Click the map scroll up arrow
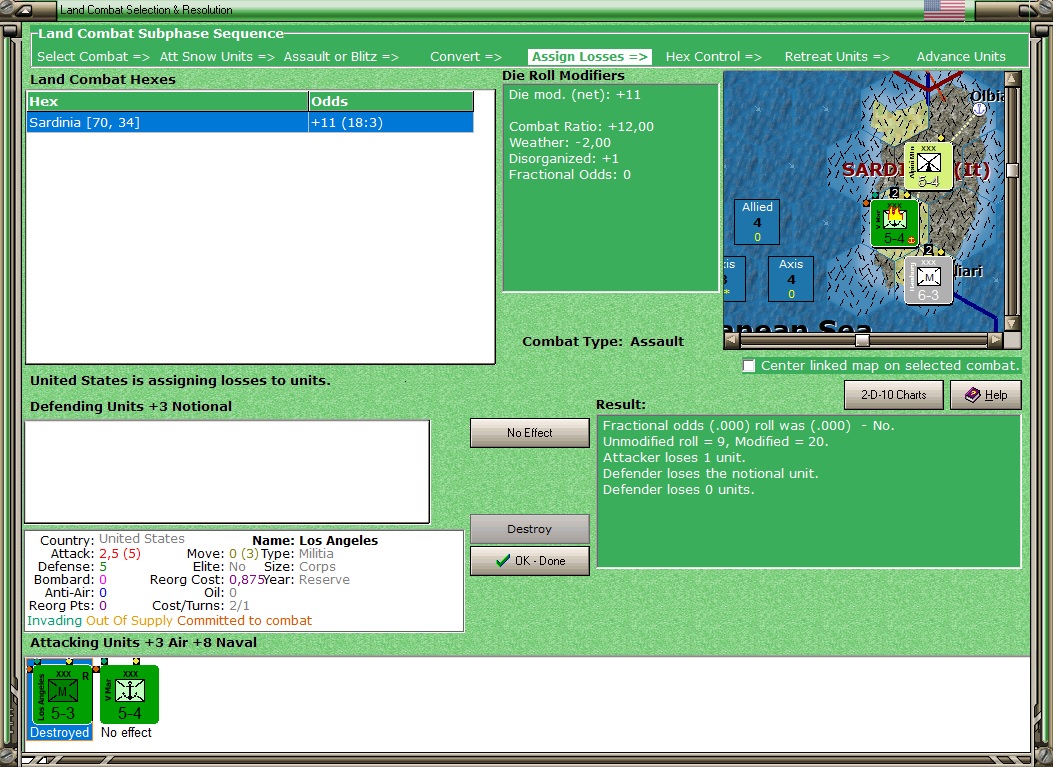The height and width of the screenshot is (767, 1053). (1013, 79)
